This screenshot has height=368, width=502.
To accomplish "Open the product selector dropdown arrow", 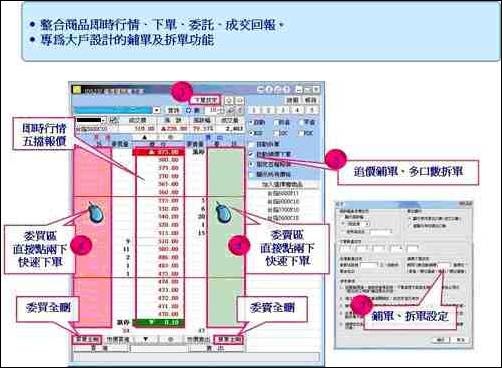I will pyautogui.click(x=157, y=110).
